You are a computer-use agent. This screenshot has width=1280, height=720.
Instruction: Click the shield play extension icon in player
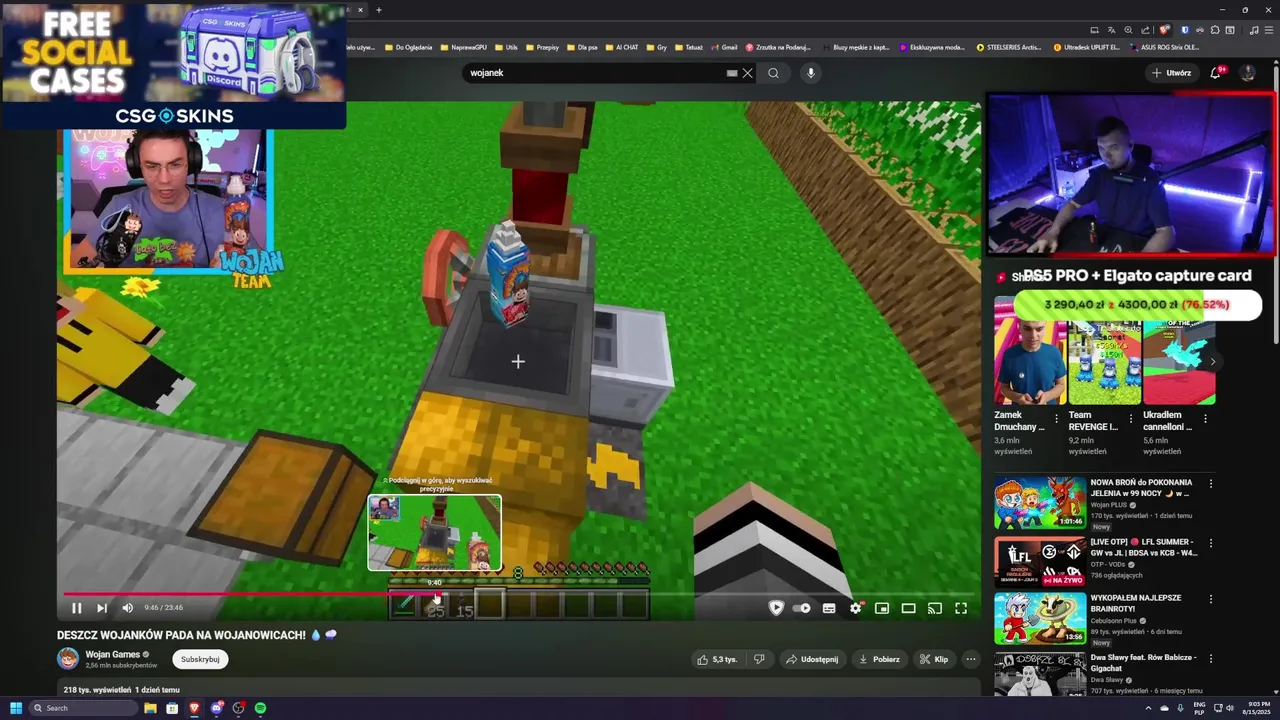tap(776, 608)
